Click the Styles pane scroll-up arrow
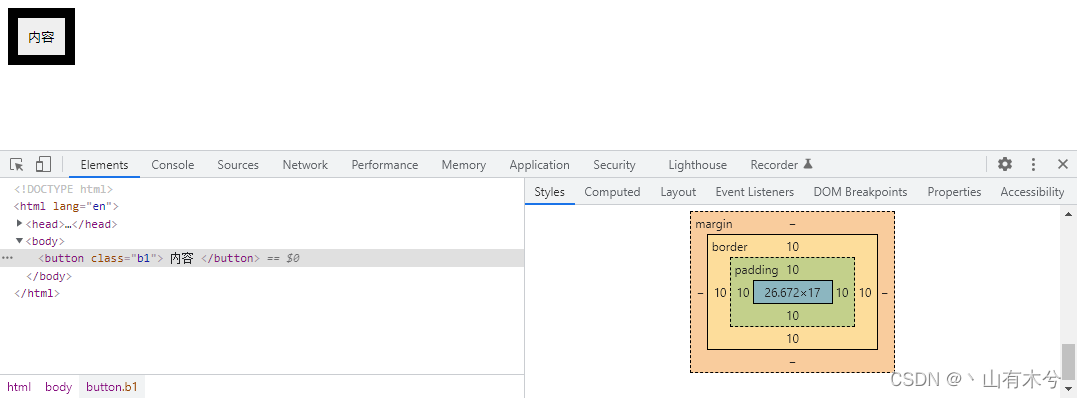Viewport: 1077px width, 398px height. point(1068,214)
